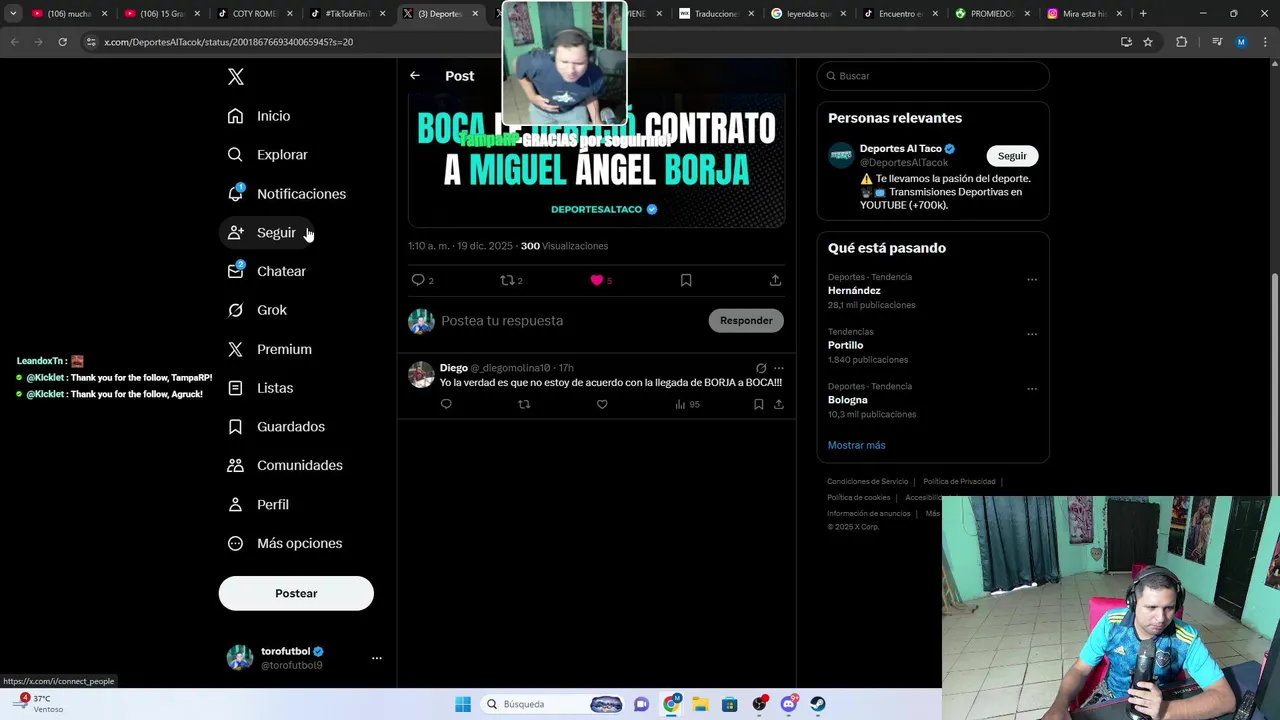Go back with the Post arrow
This screenshot has height=720, width=1280.
click(415, 76)
